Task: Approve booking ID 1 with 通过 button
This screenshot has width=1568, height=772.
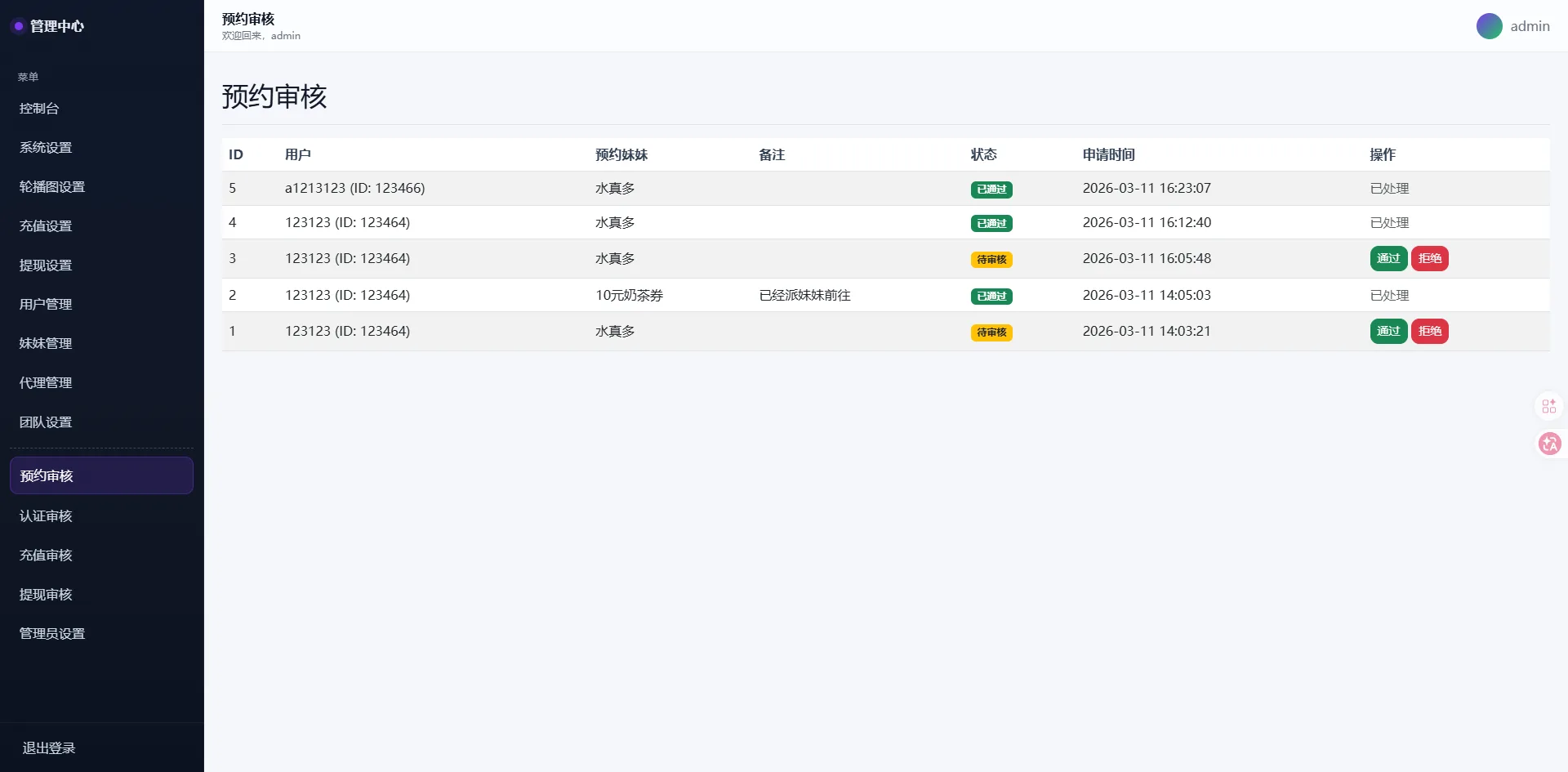Action: click(x=1388, y=332)
